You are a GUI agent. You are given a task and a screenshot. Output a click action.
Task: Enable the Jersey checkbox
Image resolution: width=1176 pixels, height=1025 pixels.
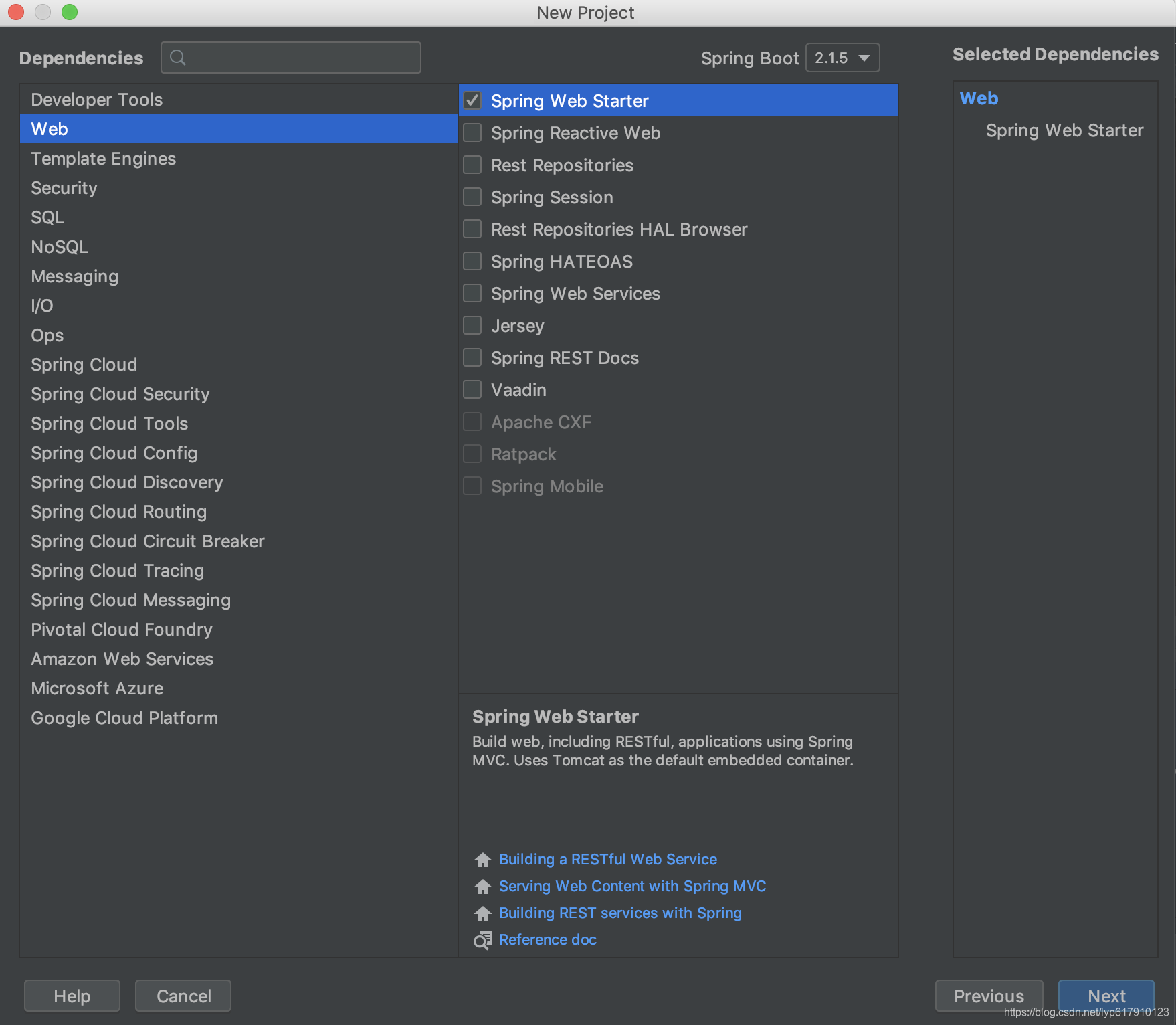click(x=472, y=325)
